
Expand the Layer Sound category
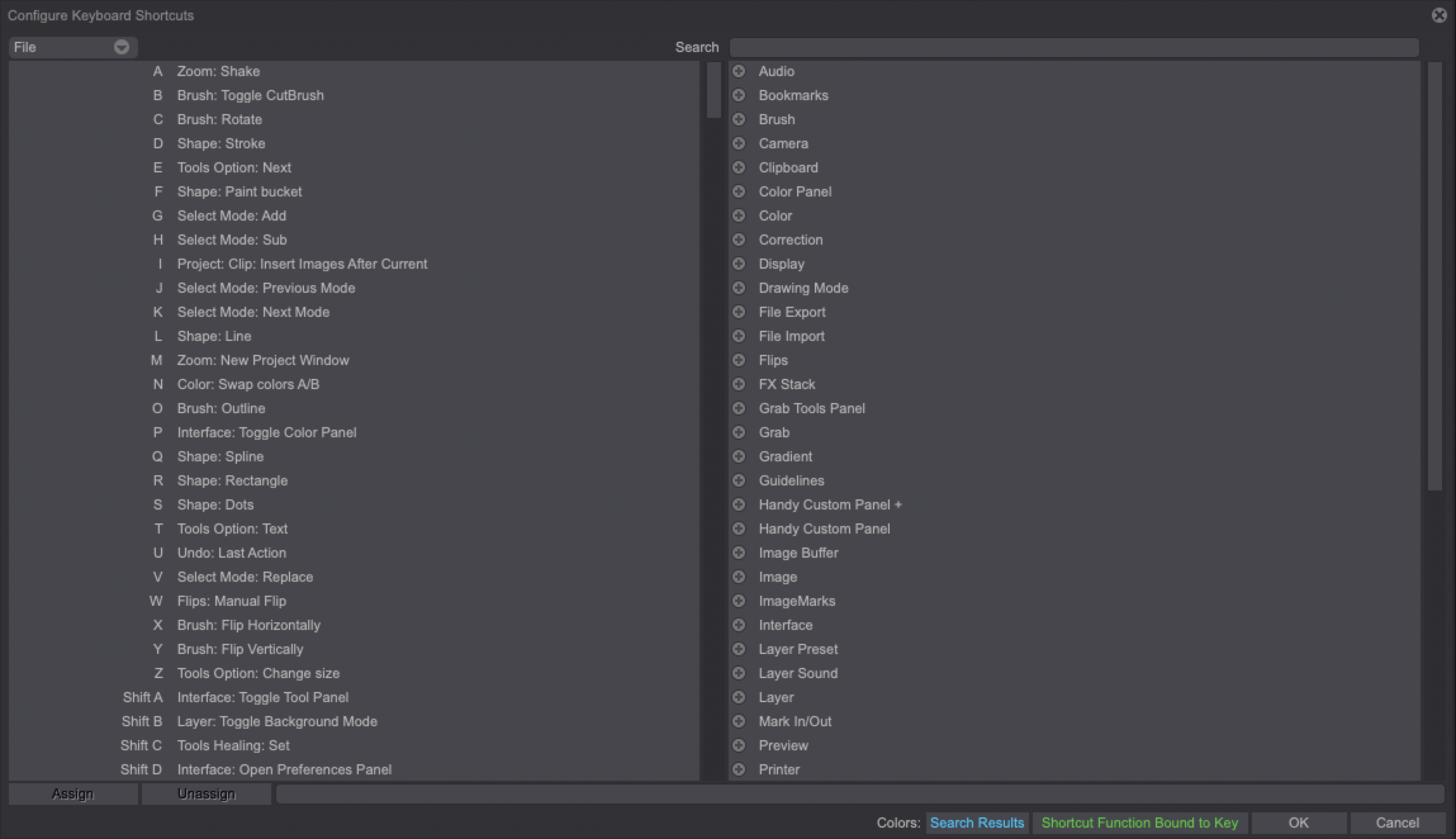740,673
